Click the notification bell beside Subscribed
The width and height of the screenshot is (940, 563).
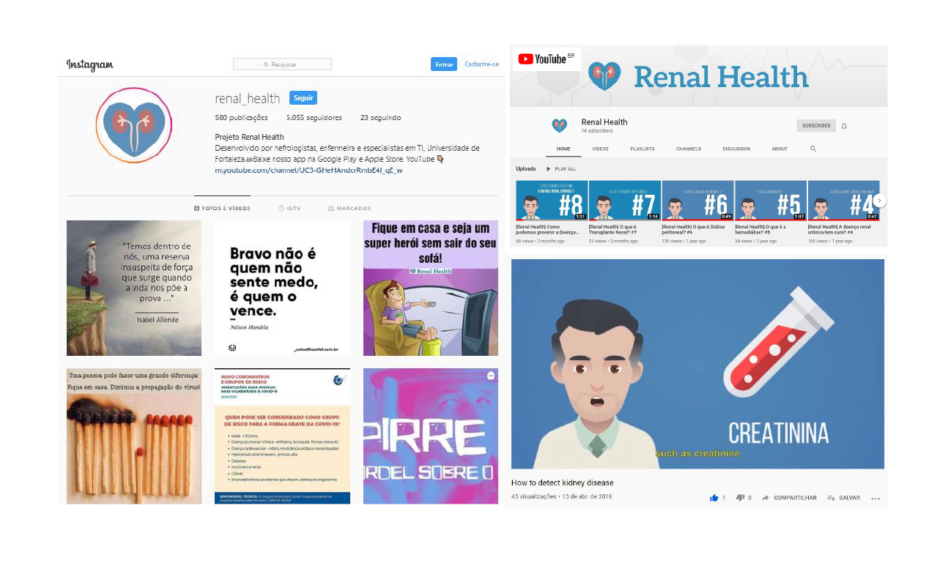[x=844, y=126]
